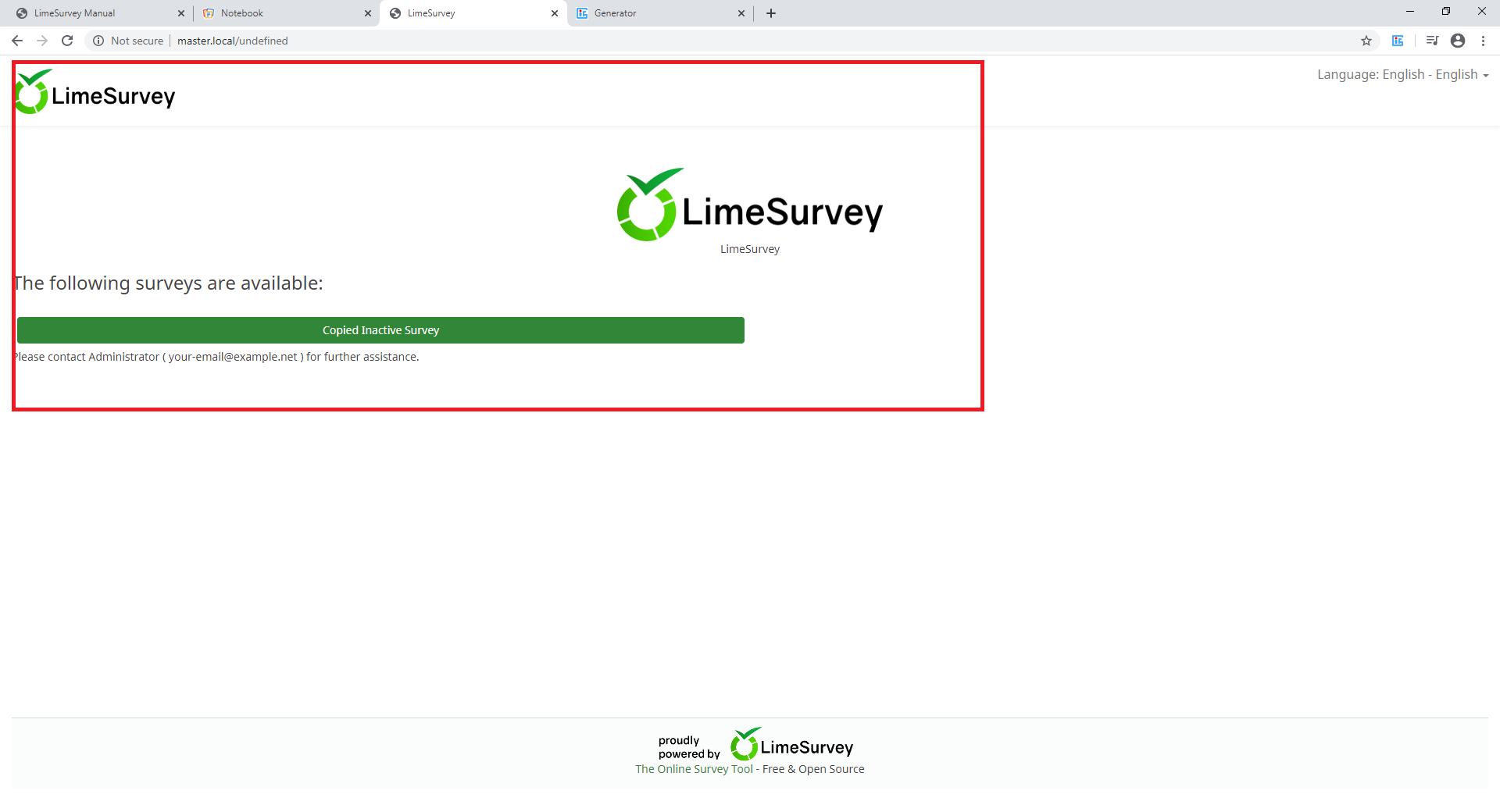Click the large centered LimeSurvey logo
The width and height of the screenshot is (1500, 812).
pos(750,205)
